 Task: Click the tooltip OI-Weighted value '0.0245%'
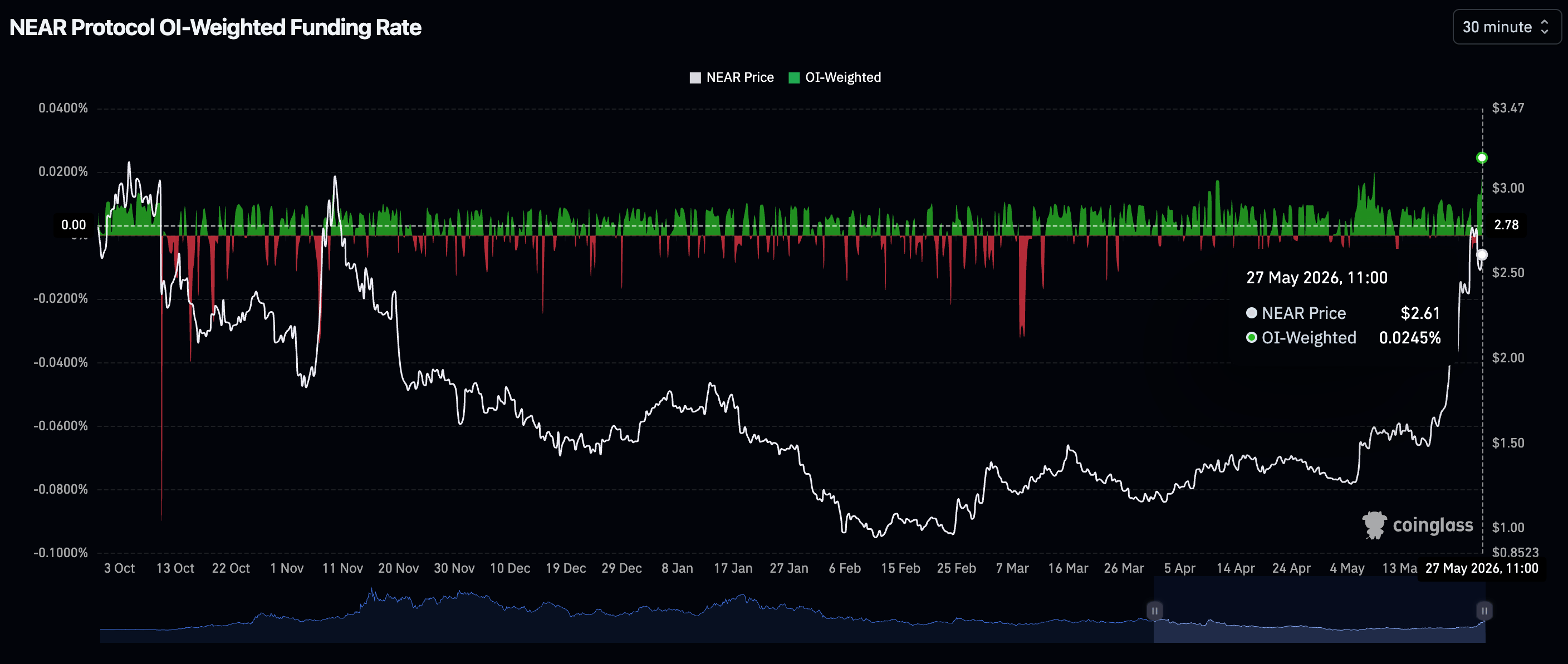(1410, 338)
